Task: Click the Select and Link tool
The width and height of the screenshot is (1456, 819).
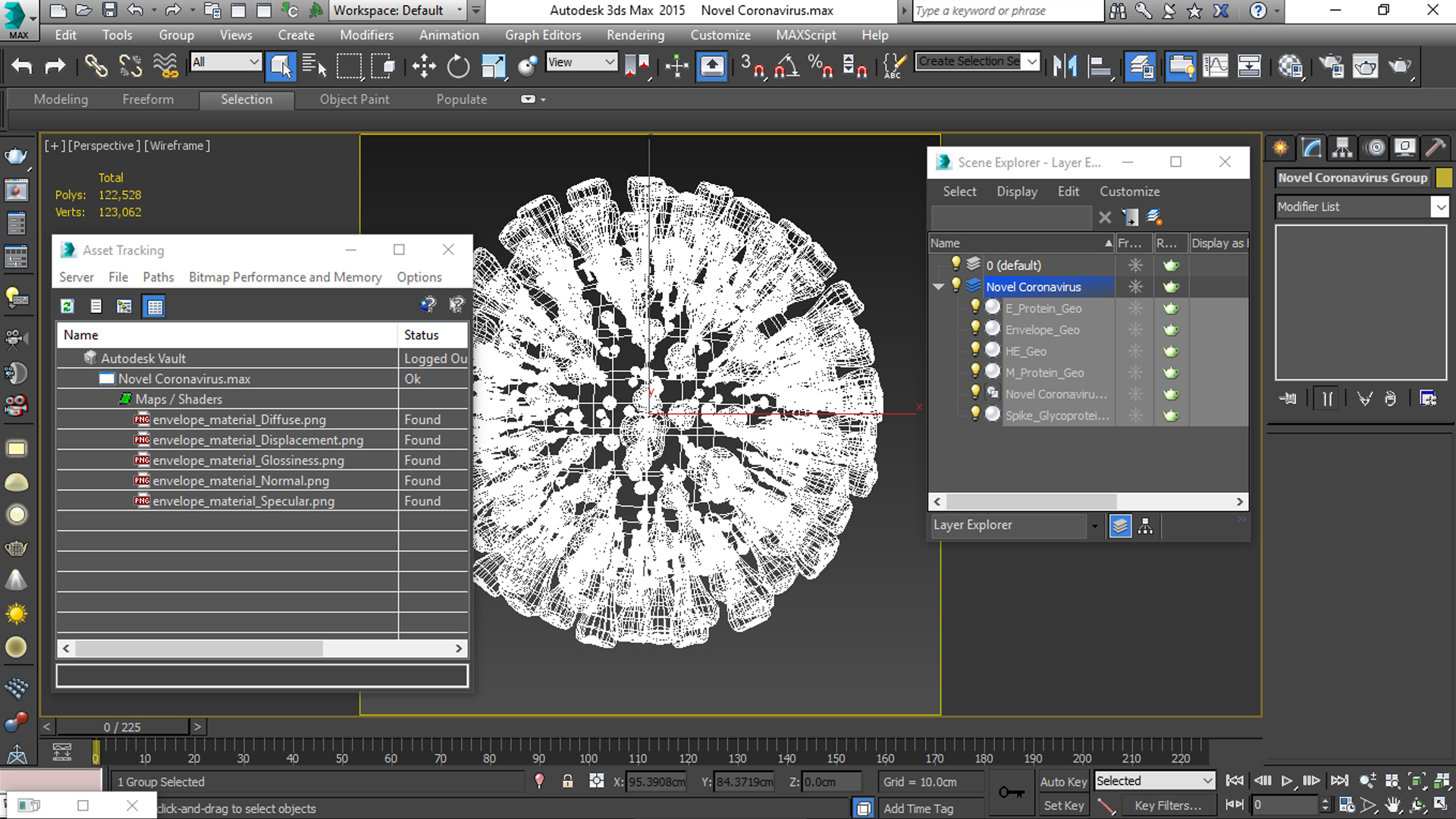Action: [96, 67]
